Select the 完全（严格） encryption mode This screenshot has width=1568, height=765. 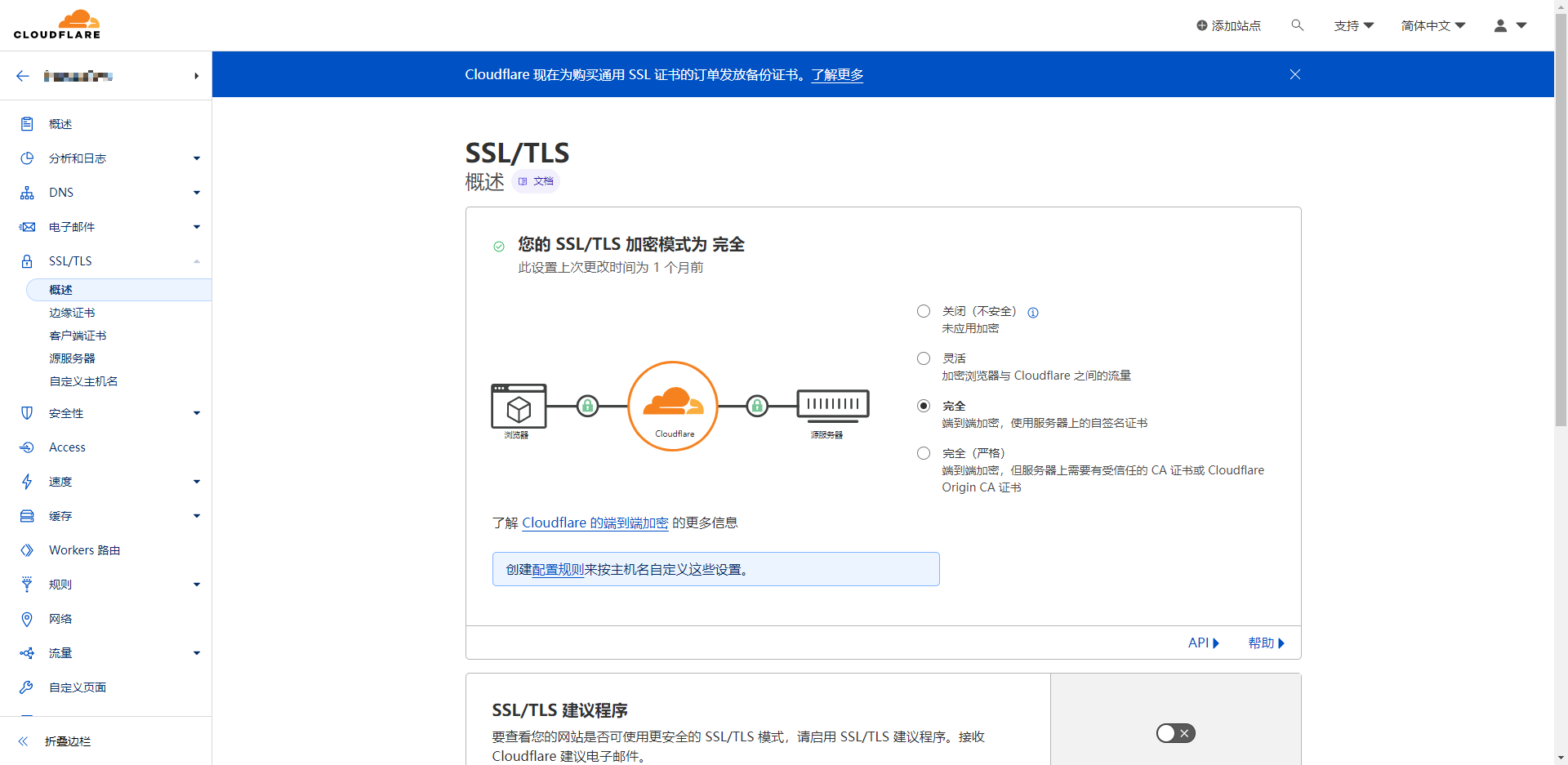(924, 453)
